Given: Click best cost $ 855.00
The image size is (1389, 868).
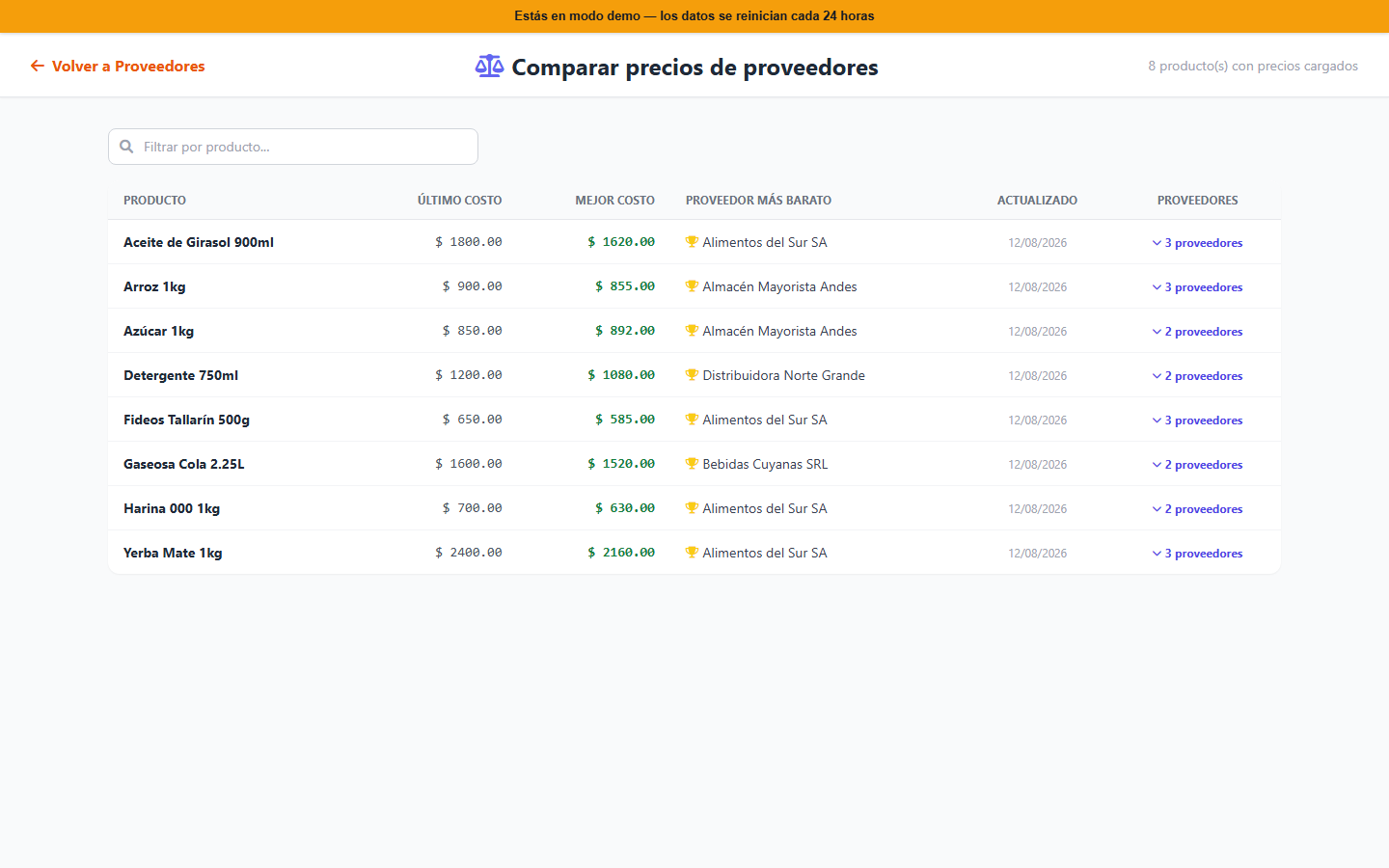Looking at the screenshot, I should 625,286.
